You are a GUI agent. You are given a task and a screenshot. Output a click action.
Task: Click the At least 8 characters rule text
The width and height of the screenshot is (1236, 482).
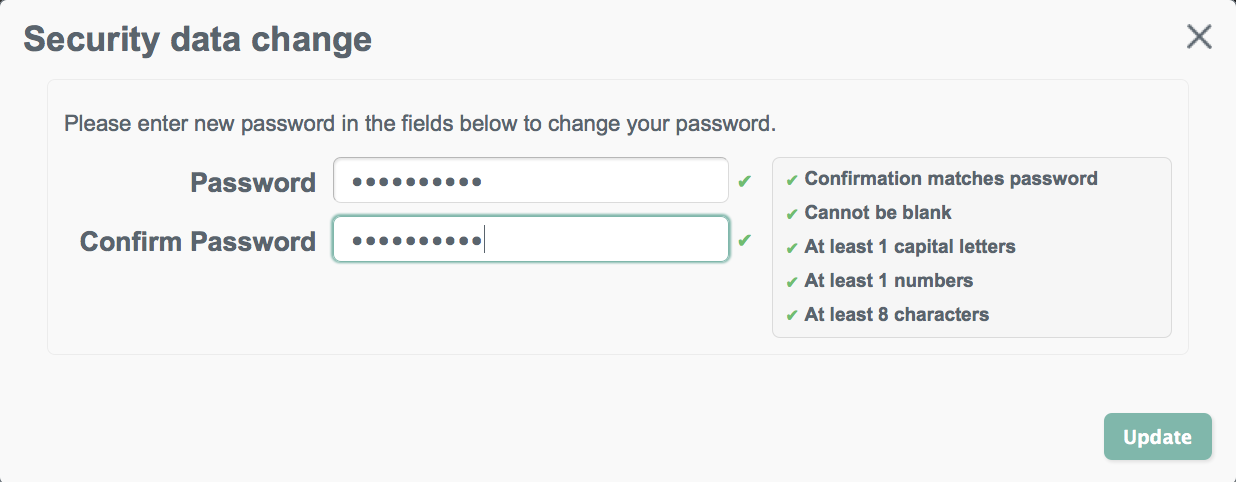tap(897, 315)
